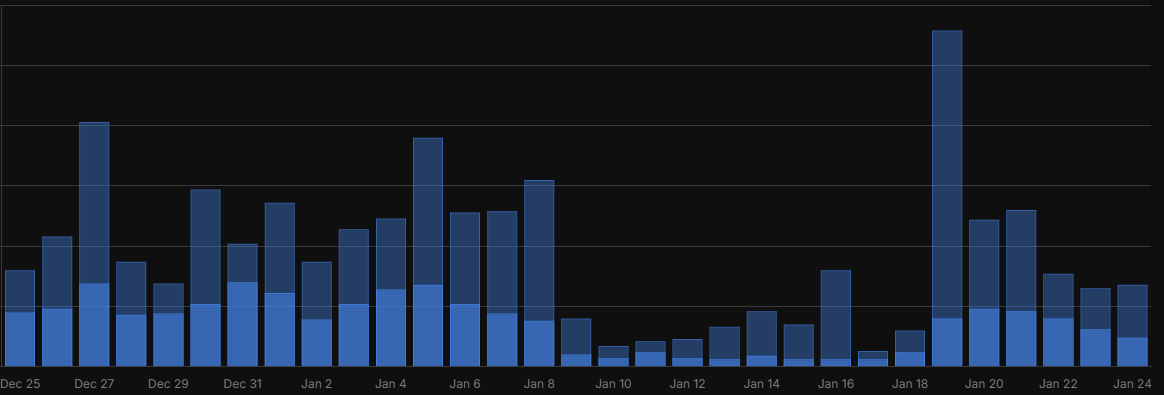The height and width of the screenshot is (395, 1164).
Task: Click the "Jan 8" date label
Action: (539, 384)
